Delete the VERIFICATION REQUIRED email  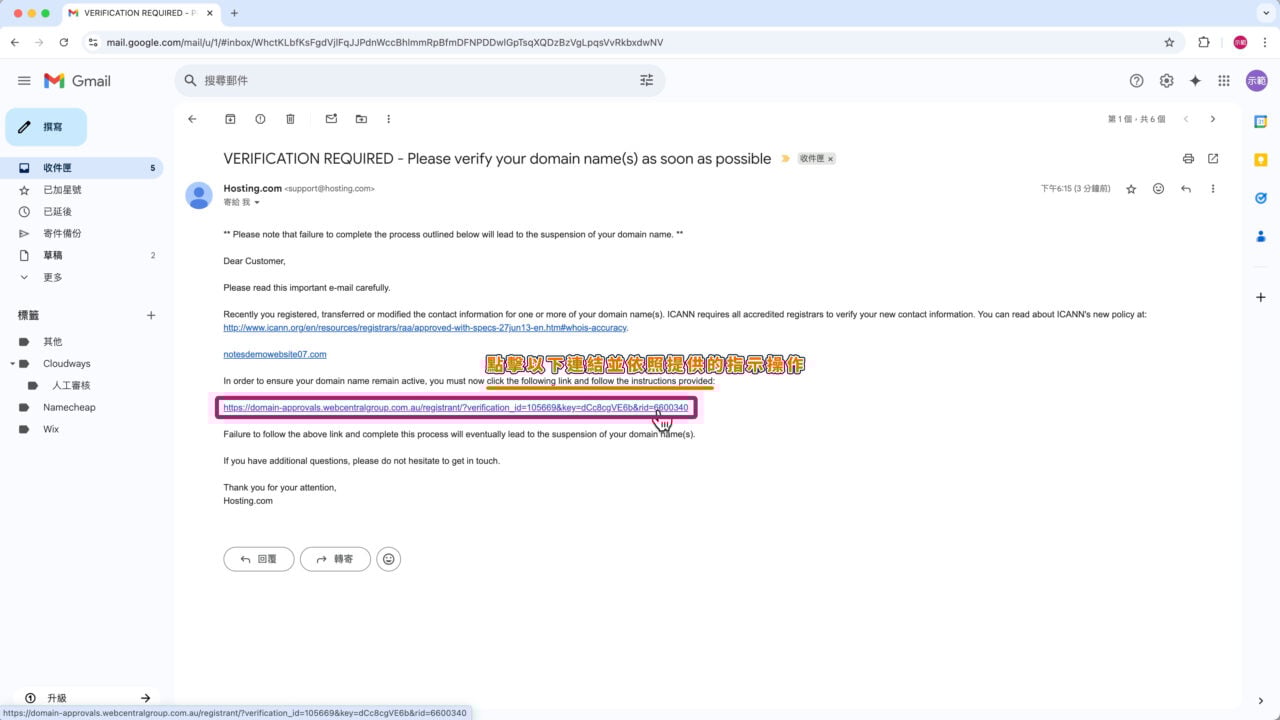289,119
